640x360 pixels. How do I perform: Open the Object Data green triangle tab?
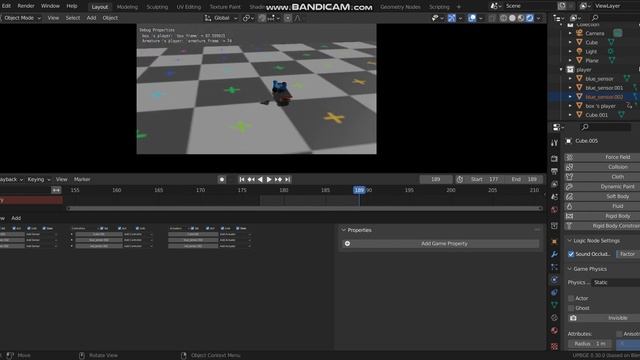554,305
